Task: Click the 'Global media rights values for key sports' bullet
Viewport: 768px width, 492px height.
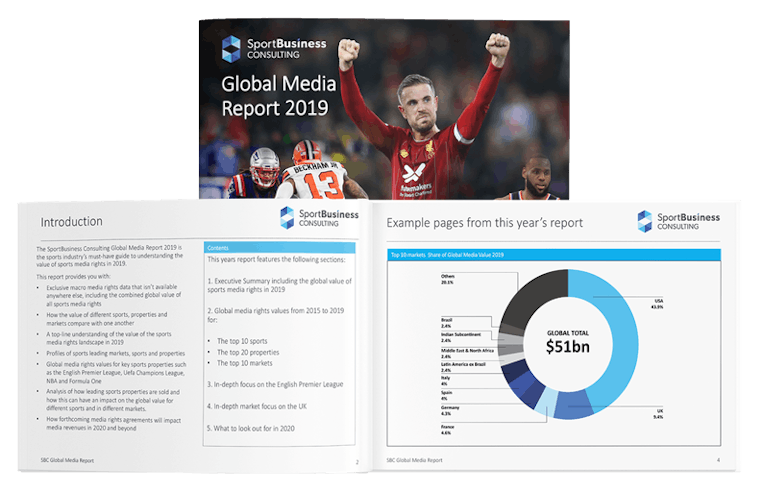Action: click(x=116, y=372)
